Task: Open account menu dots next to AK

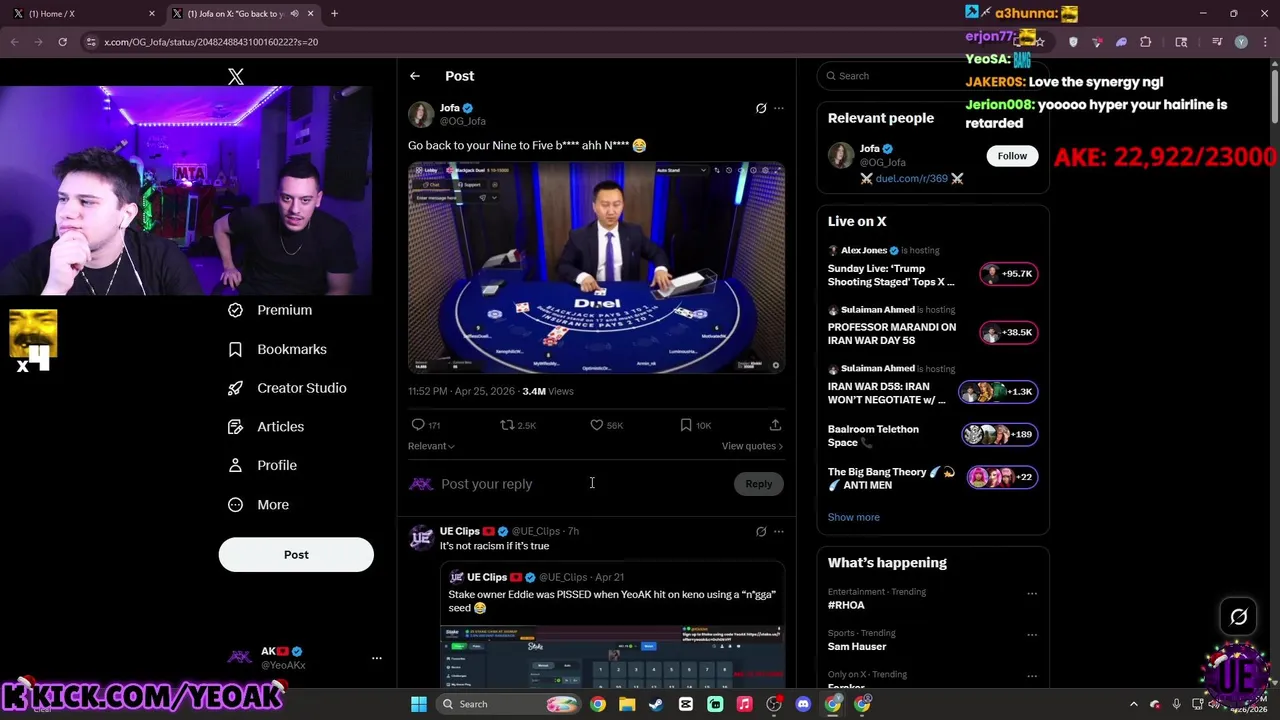Action: (377, 658)
